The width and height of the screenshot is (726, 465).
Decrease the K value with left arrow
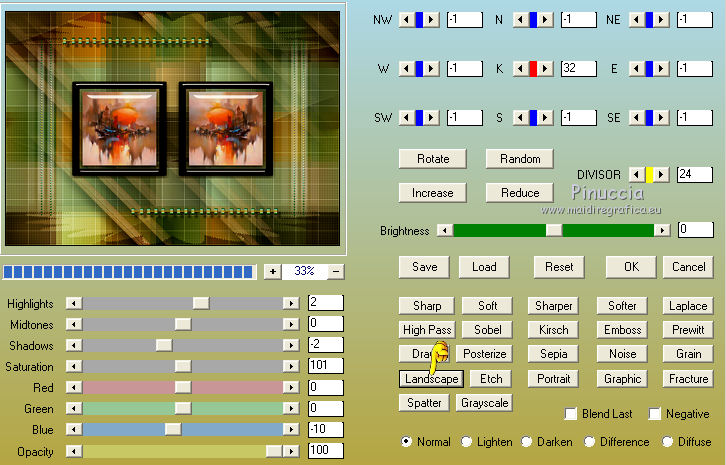pos(521,69)
